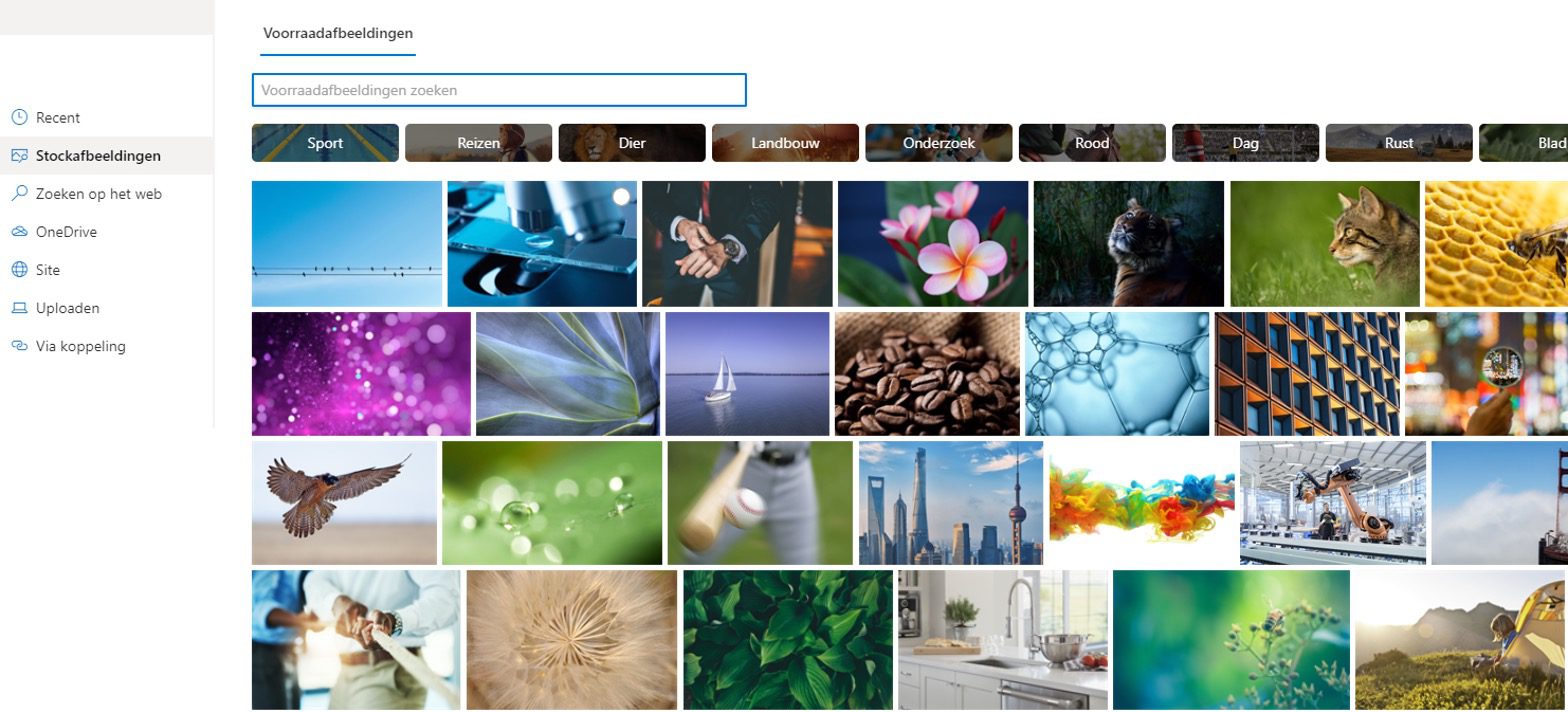1568x712 pixels.
Task: Click the Via koppeling link icon
Action: click(x=19, y=346)
